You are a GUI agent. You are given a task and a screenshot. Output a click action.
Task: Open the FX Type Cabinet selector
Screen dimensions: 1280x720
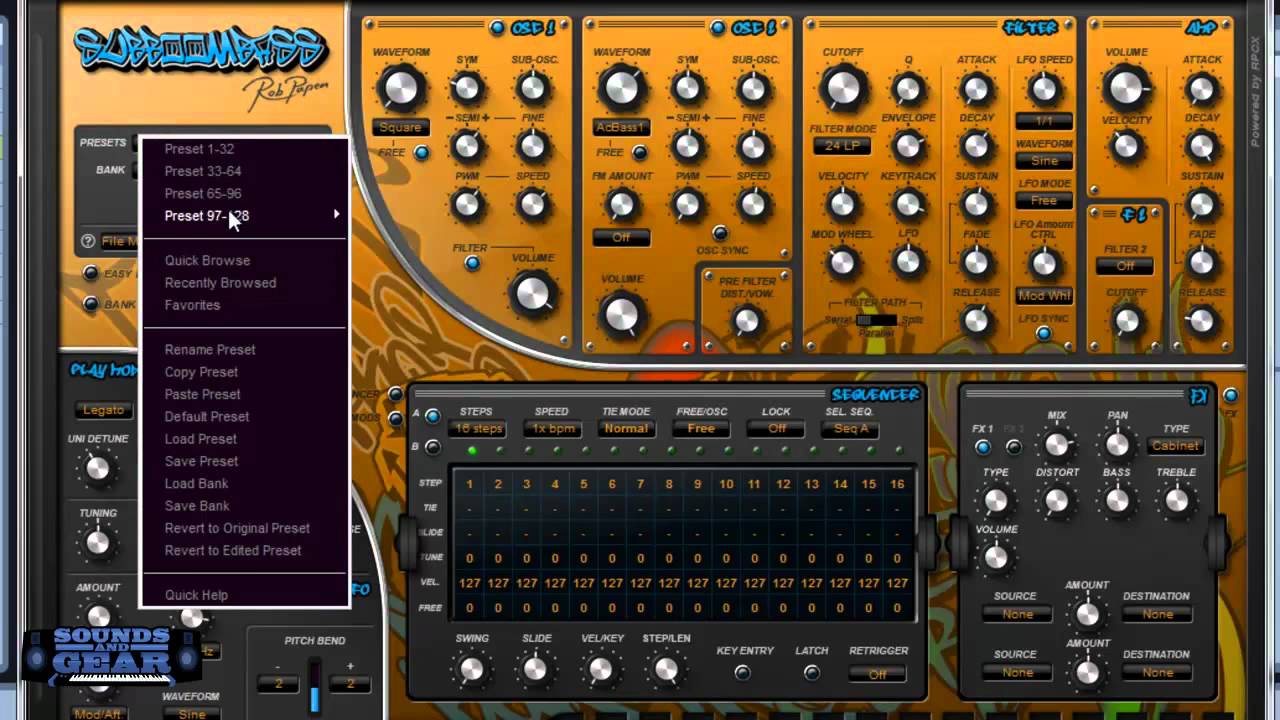tap(1175, 446)
